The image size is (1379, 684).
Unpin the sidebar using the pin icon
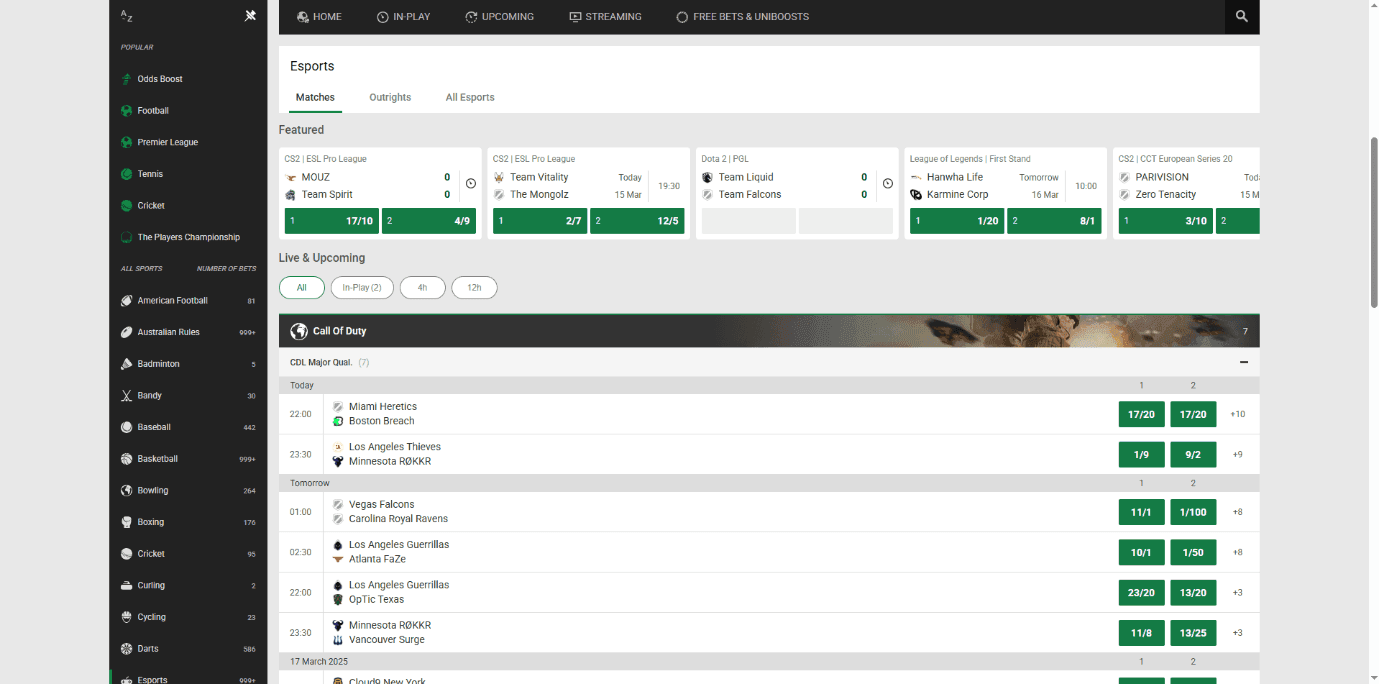coord(250,15)
